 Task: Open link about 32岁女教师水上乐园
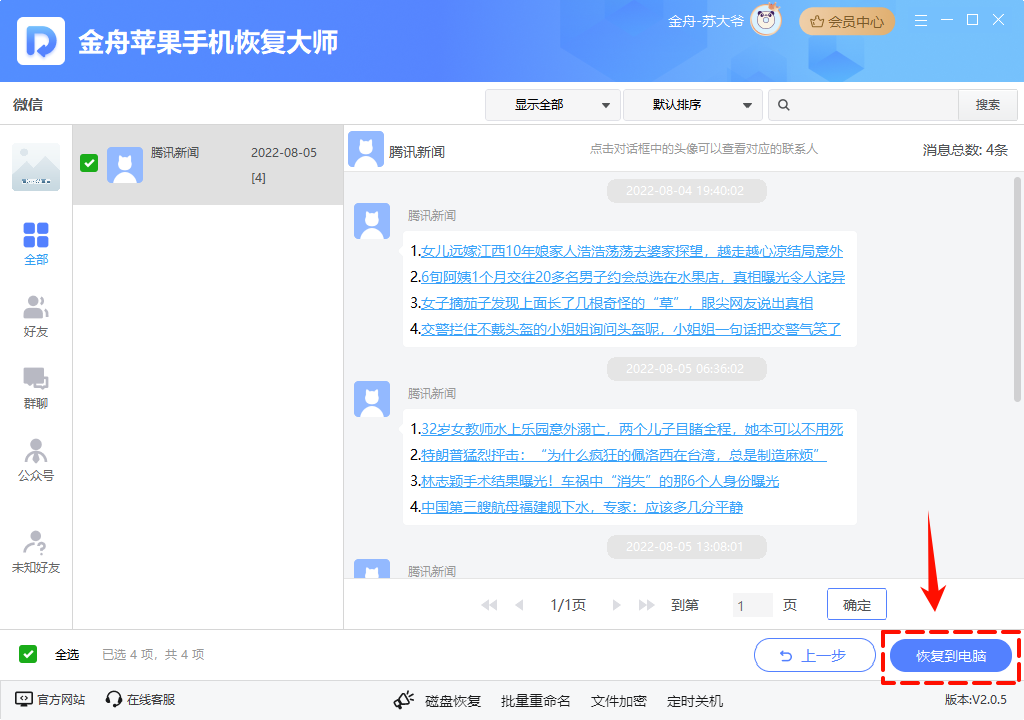pyautogui.click(x=632, y=429)
